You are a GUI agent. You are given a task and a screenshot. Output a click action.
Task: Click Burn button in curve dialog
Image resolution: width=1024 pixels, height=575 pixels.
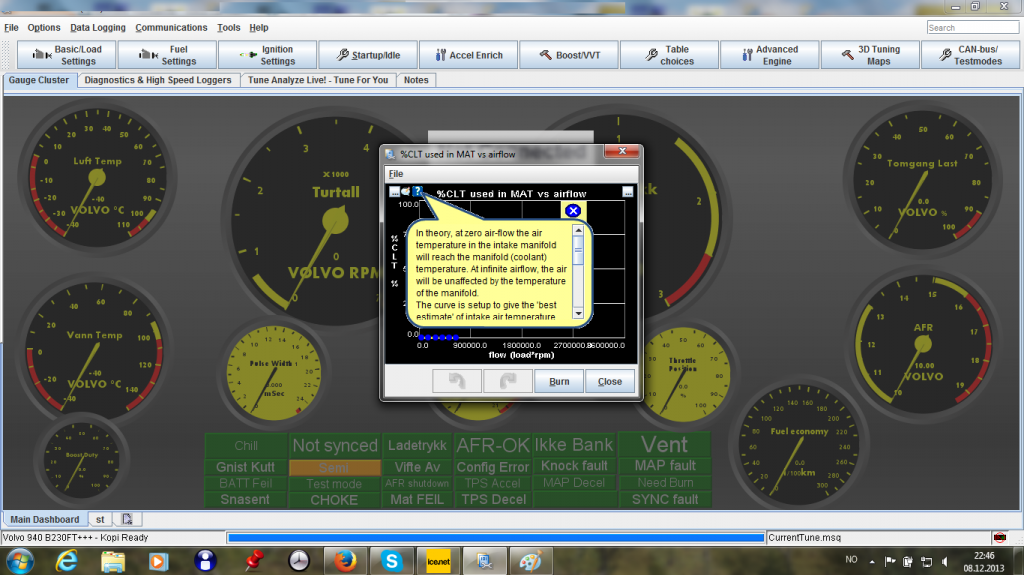pos(559,381)
